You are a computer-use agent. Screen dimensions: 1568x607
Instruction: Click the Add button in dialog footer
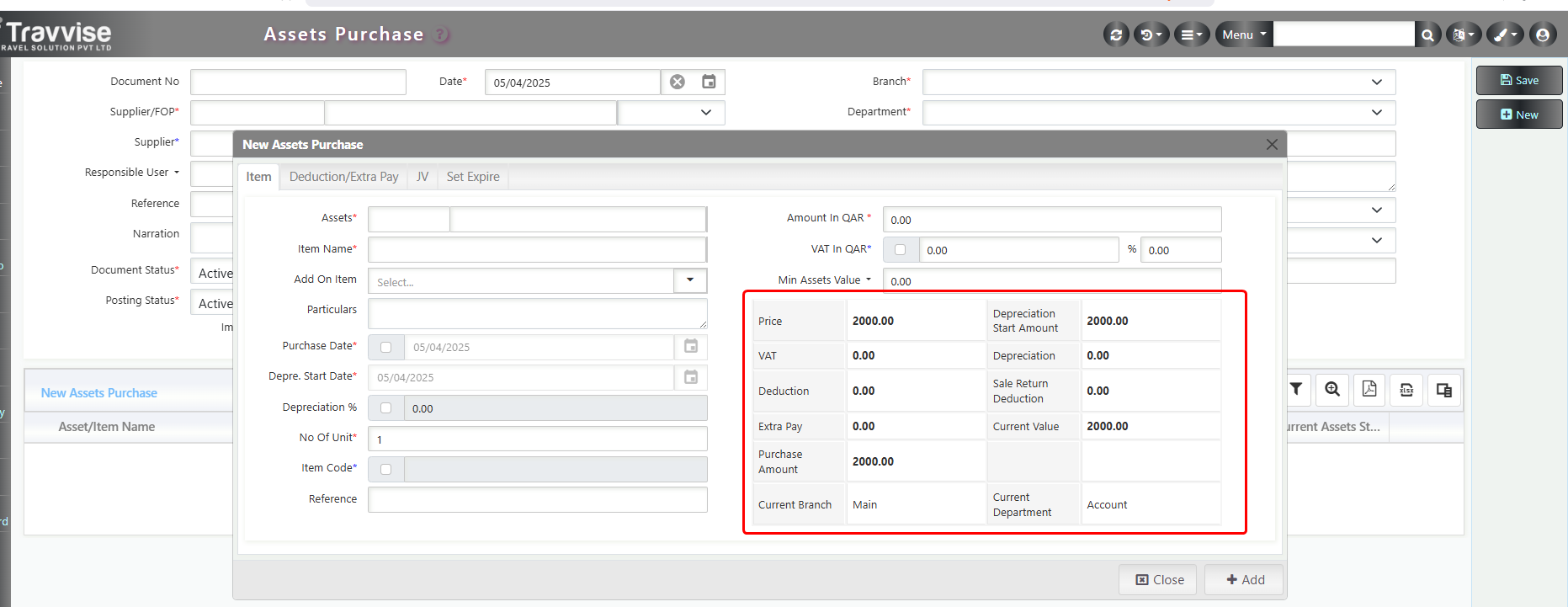click(1245, 579)
